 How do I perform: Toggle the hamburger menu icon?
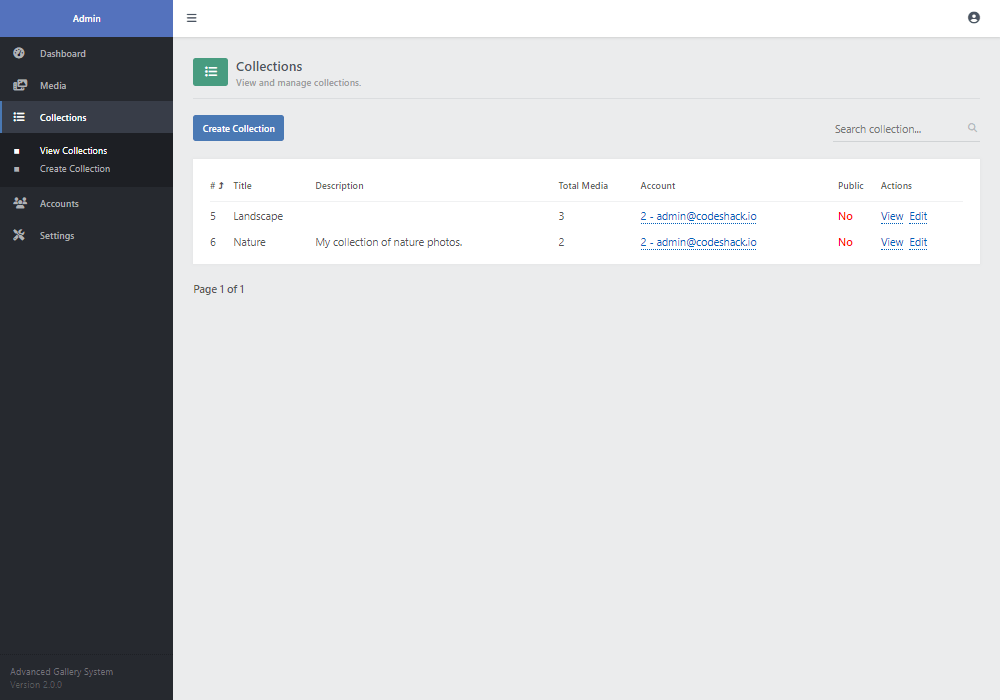191,18
